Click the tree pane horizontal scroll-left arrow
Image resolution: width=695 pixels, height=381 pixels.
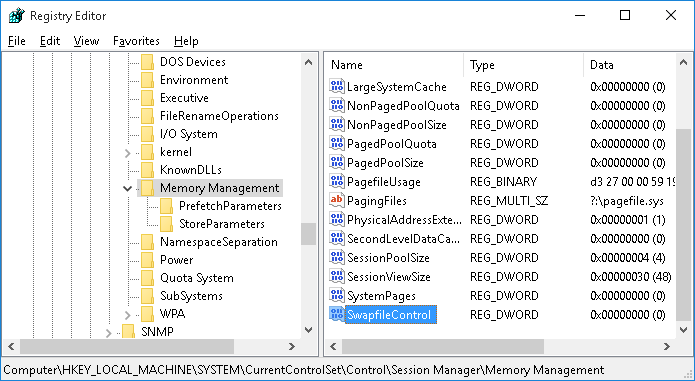tap(12, 346)
